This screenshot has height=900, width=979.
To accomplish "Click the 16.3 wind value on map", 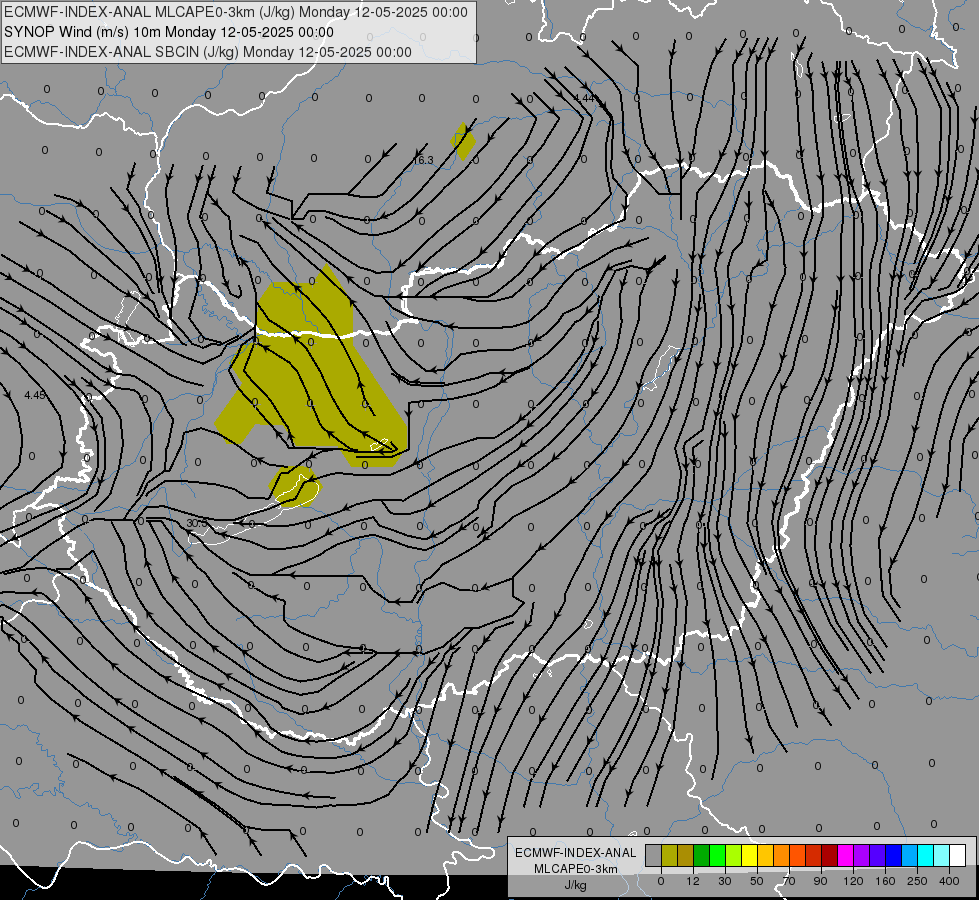I will [423, 161].
